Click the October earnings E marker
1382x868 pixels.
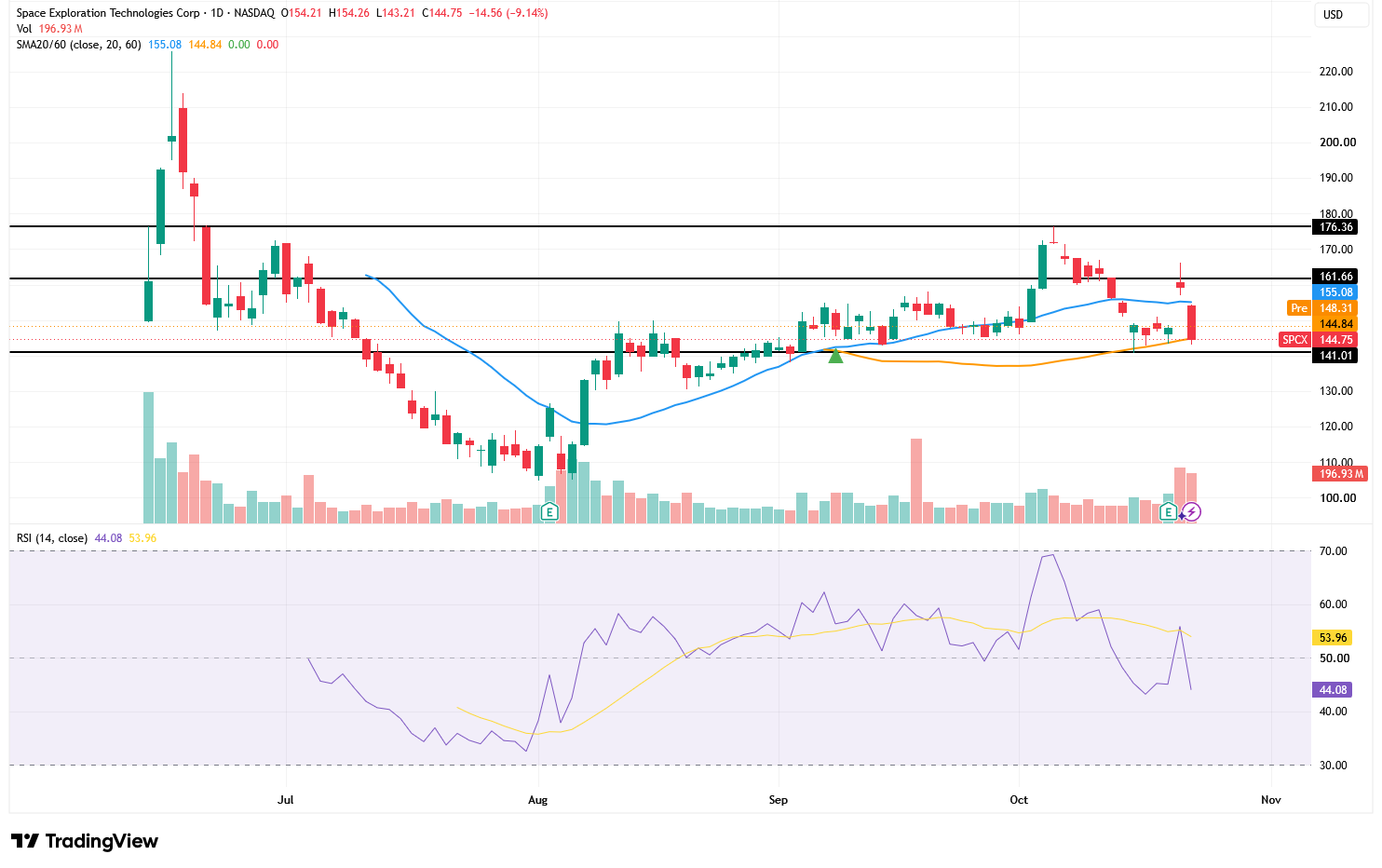point(1169,511)
